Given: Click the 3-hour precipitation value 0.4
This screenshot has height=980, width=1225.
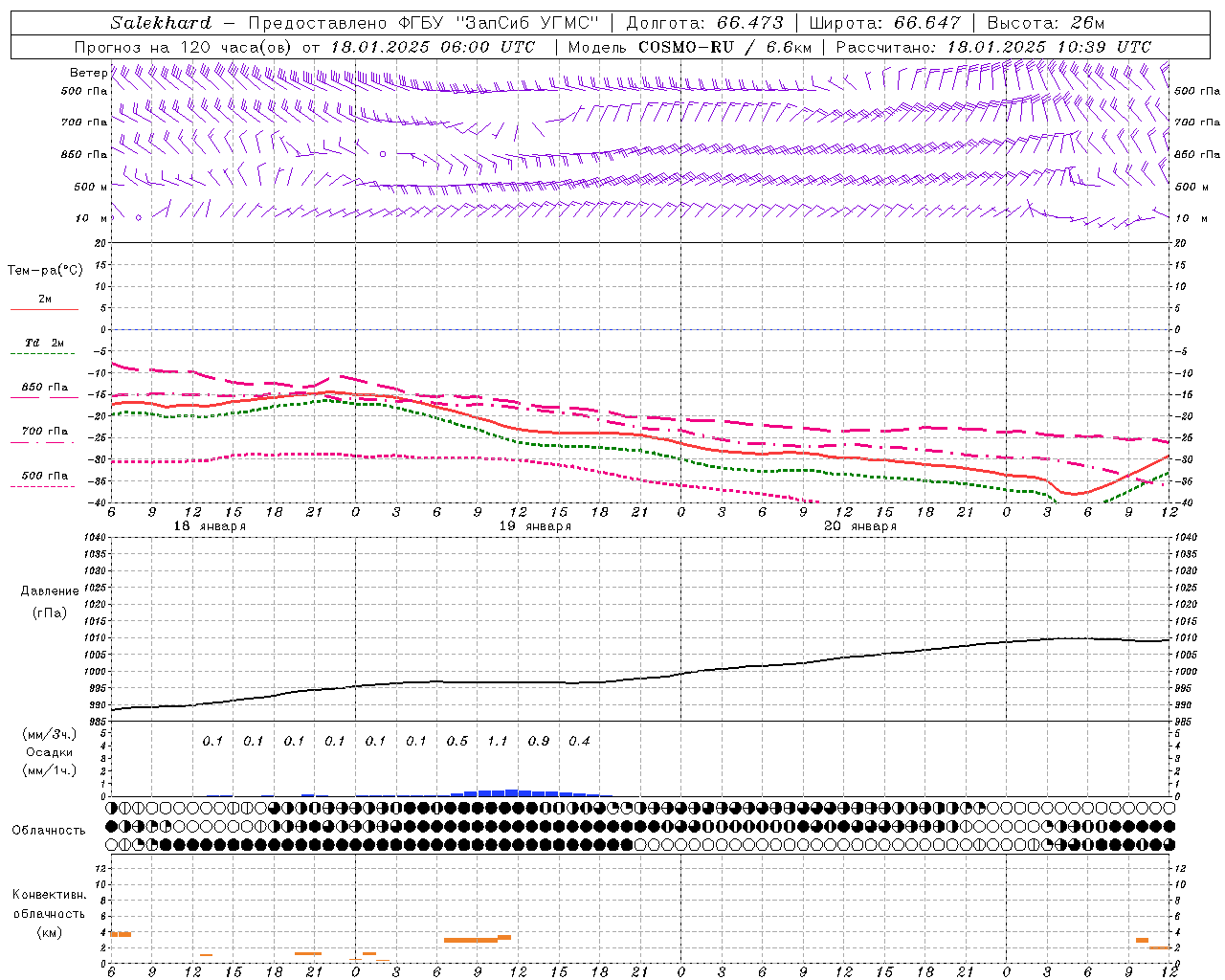Looking at the screenshot, I should 579,742.
